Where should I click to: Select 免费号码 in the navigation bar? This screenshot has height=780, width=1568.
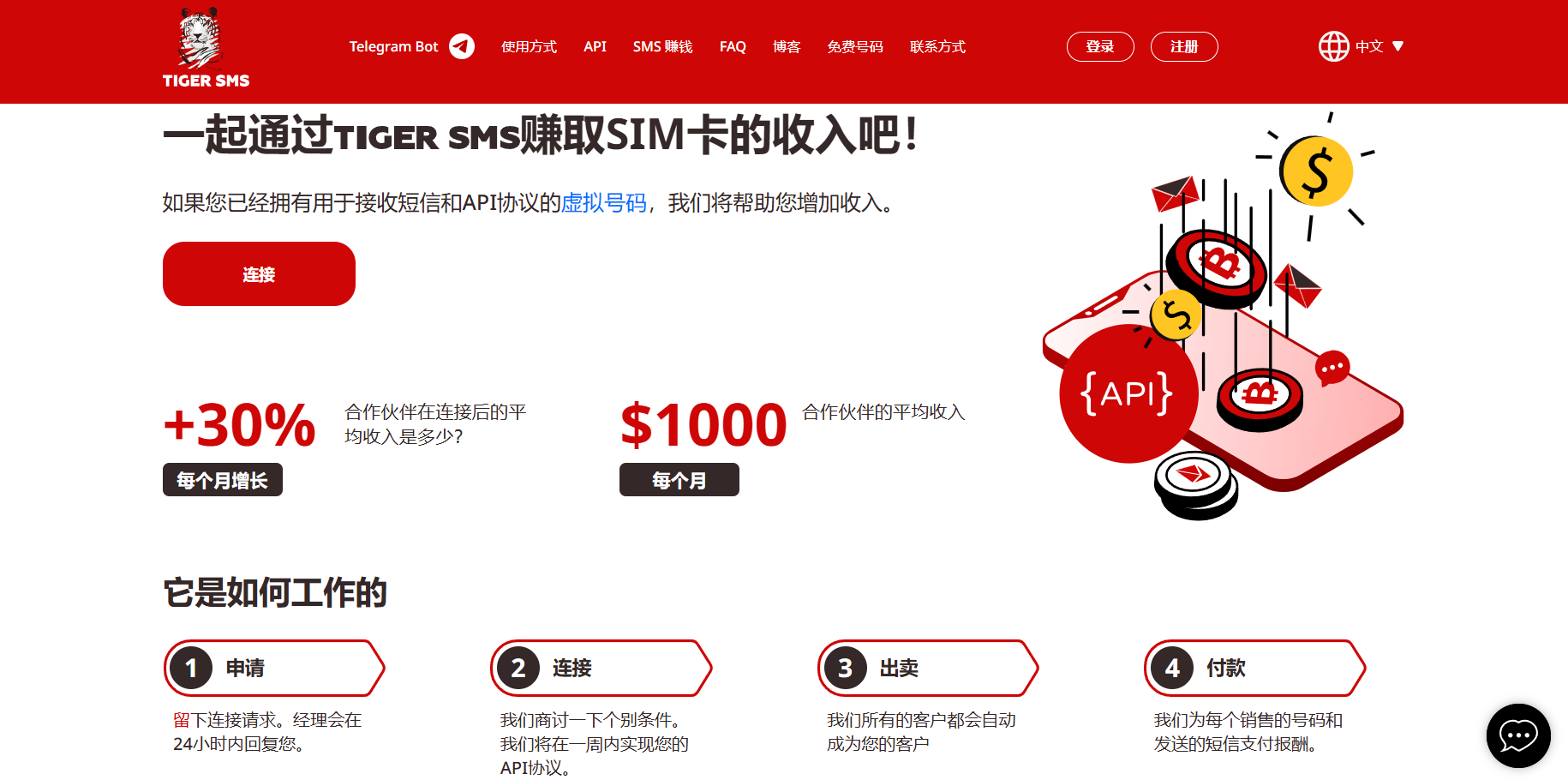(x=855, y=46)
